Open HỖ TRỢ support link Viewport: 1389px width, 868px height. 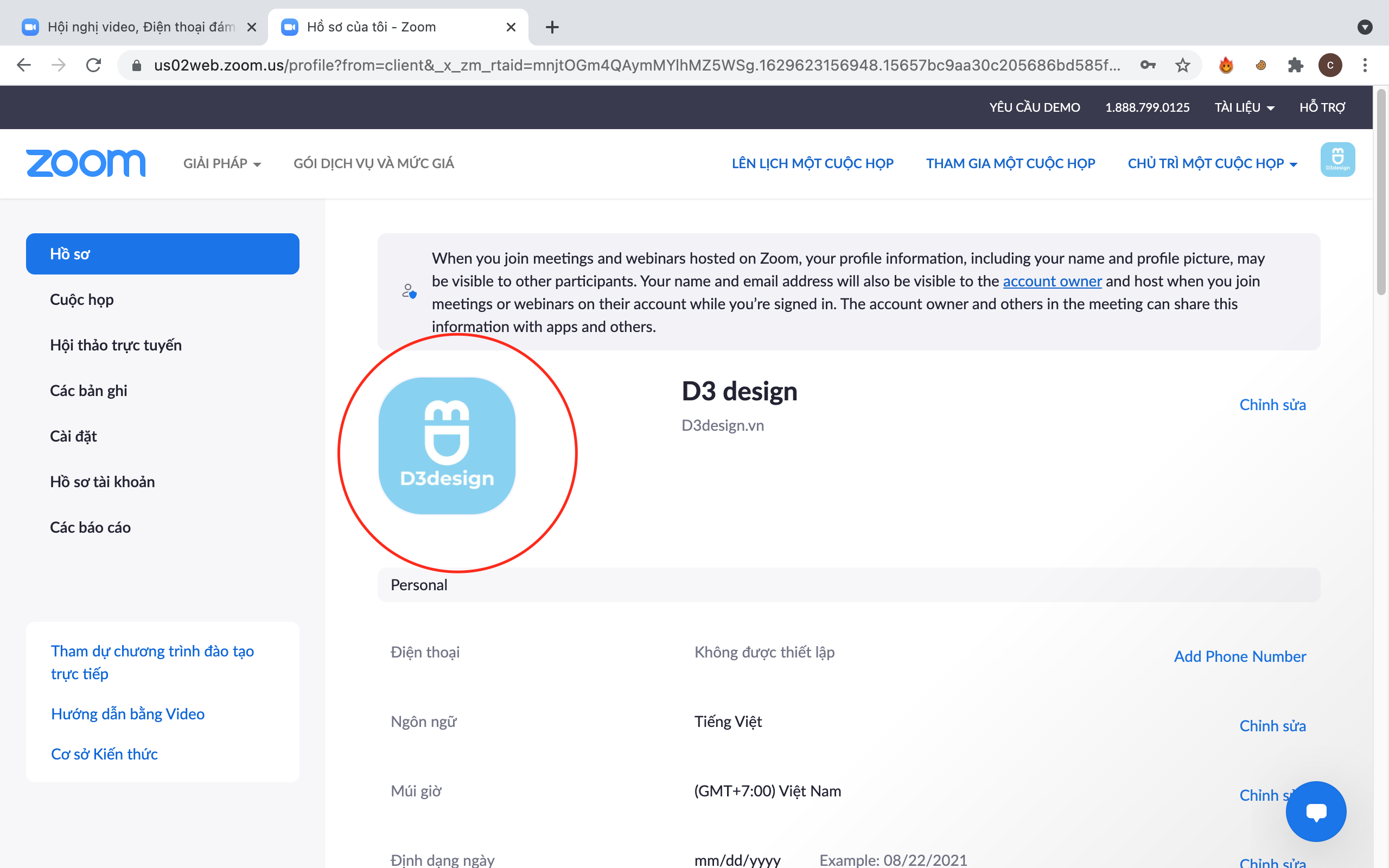click(x=1322, y=107)
